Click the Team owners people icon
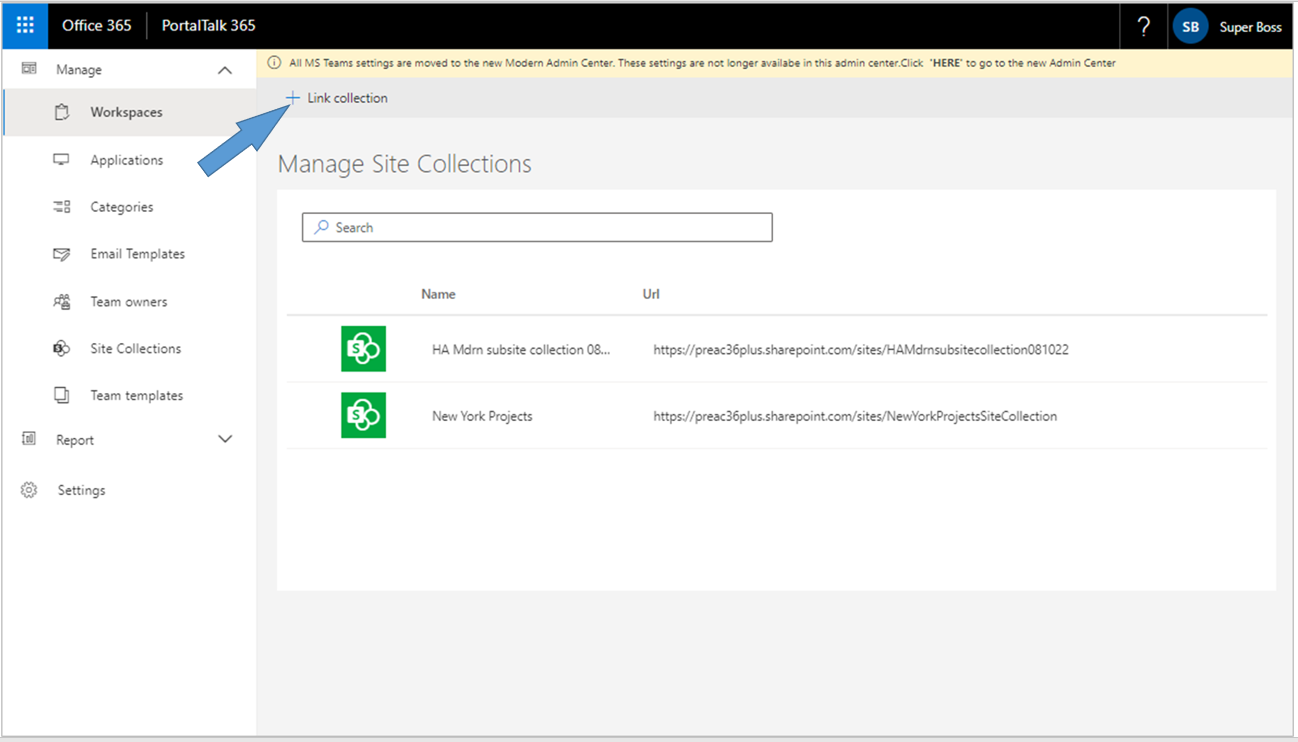Screen dimensions: 1298x742 (x=62, y=302)
